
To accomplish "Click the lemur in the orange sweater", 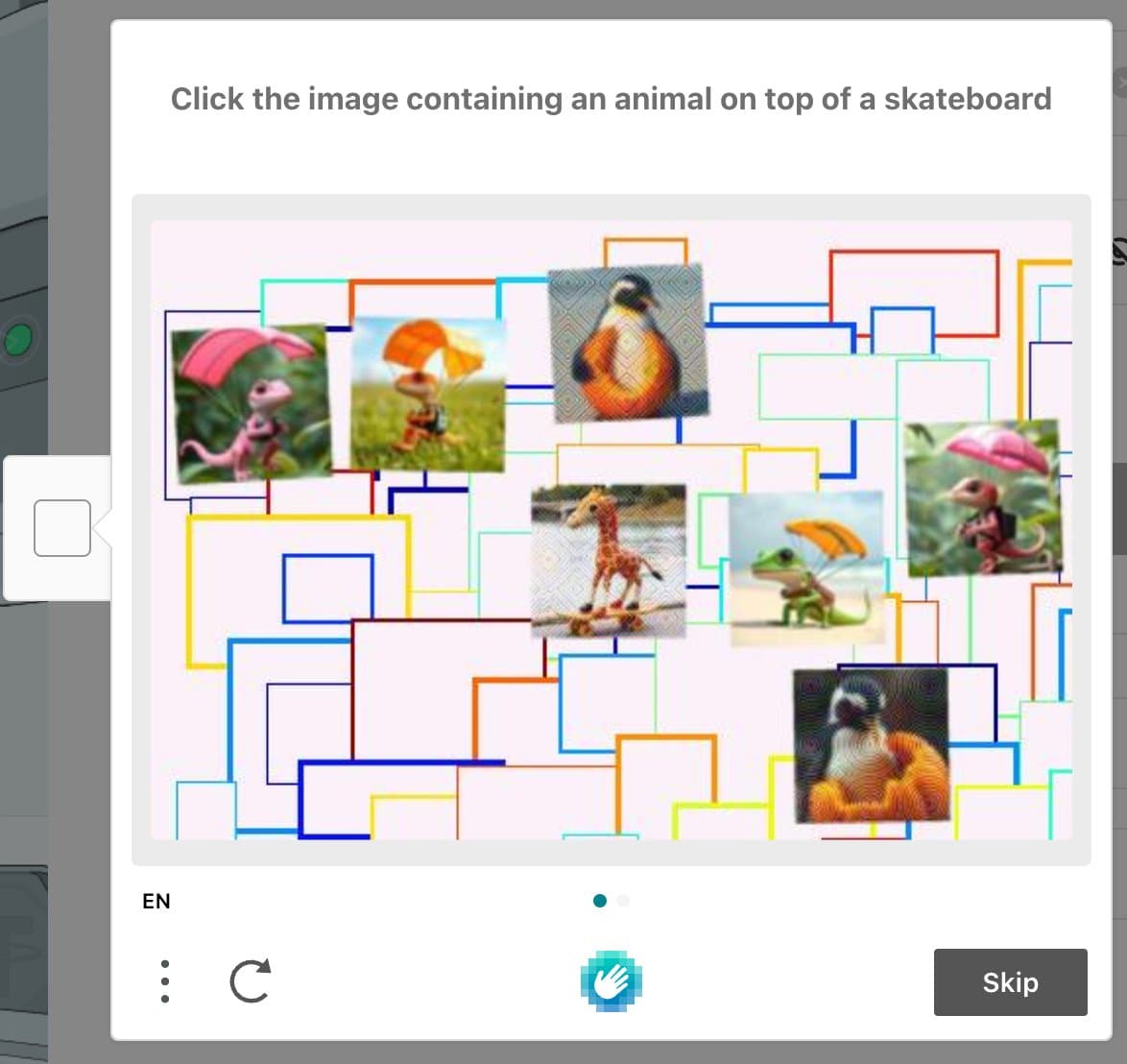I will (x=869, y=744).
